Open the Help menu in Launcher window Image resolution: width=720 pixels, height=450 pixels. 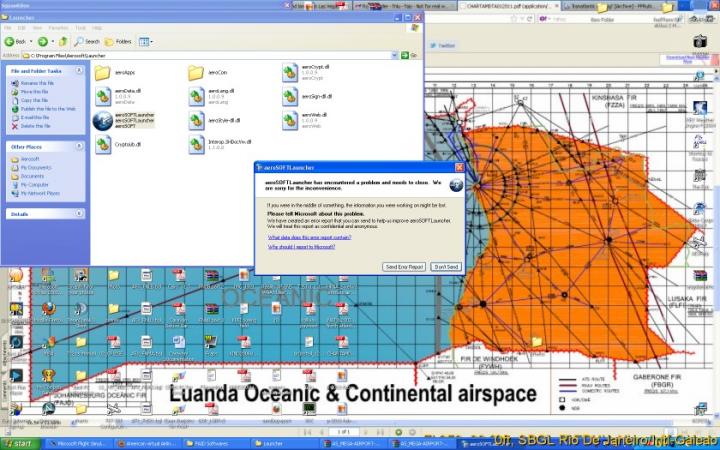pyautogui.click(x=96, y=28)
